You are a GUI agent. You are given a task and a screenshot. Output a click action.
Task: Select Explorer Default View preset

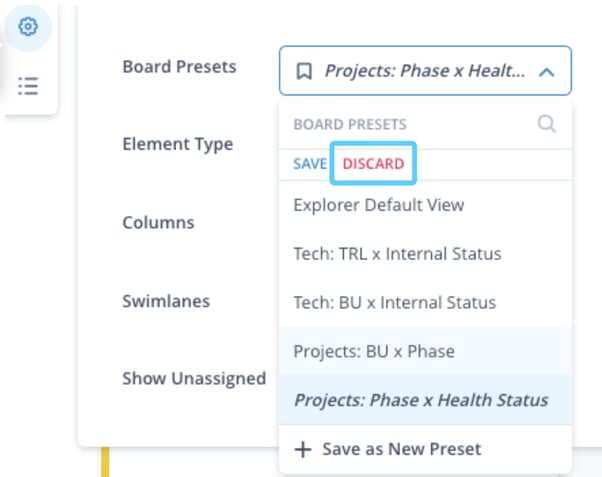(x=378, y=205)
